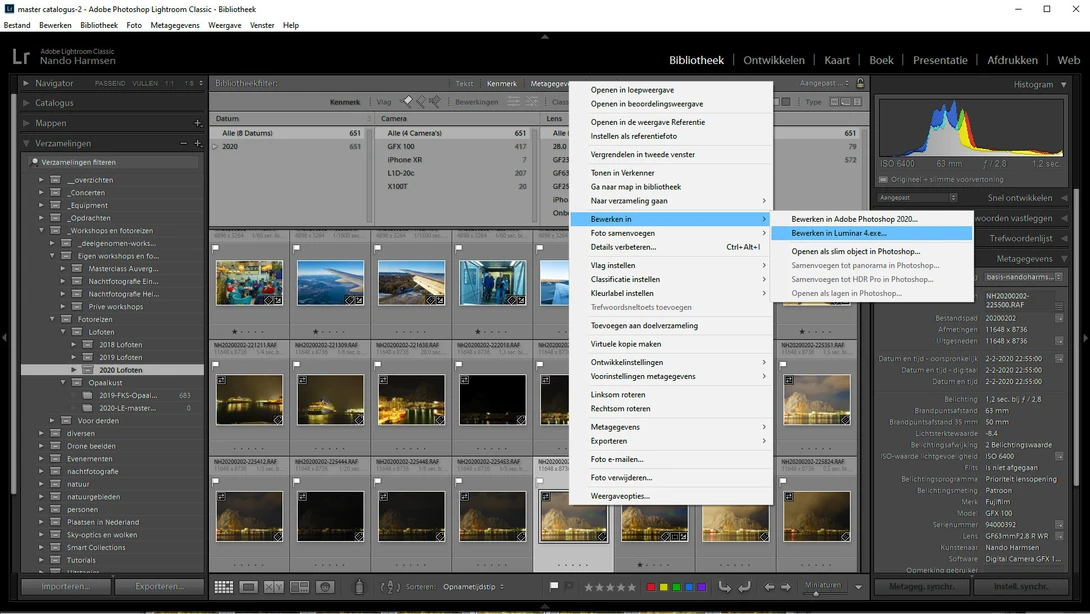
Task: Apply green color label swatch
Action: (676, 587)
